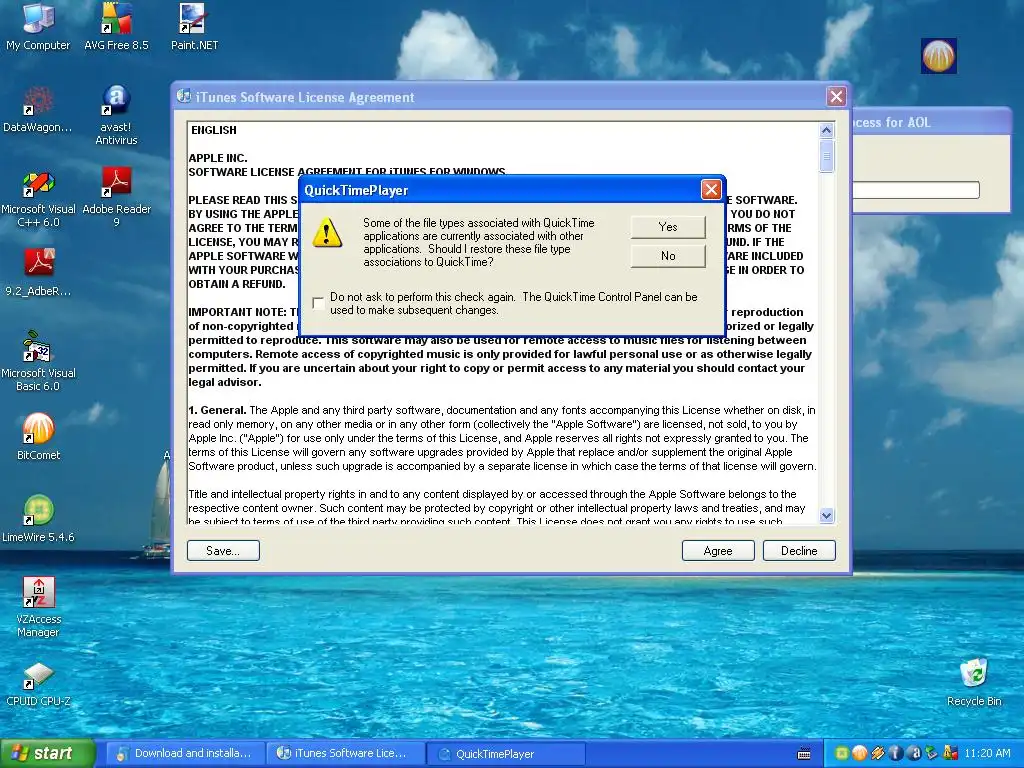Click scroll down arrow of license text
1024x768 pixels.
pyautogui.click(x=826, y=516)
